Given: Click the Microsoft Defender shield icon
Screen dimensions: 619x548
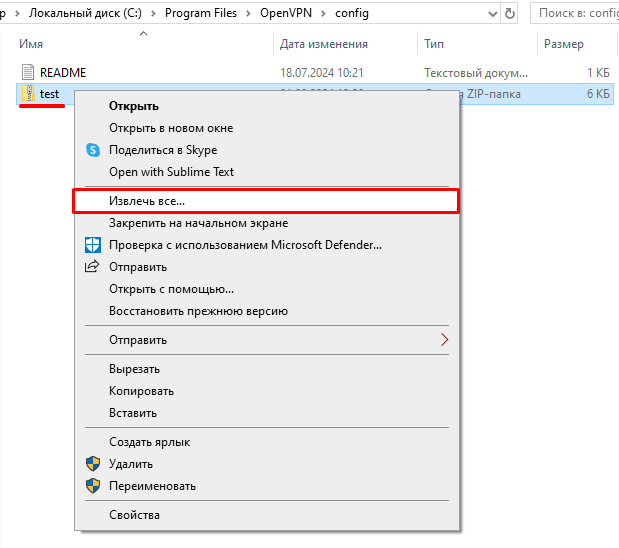Looking at the screenshot, I should tap(93, 245).
